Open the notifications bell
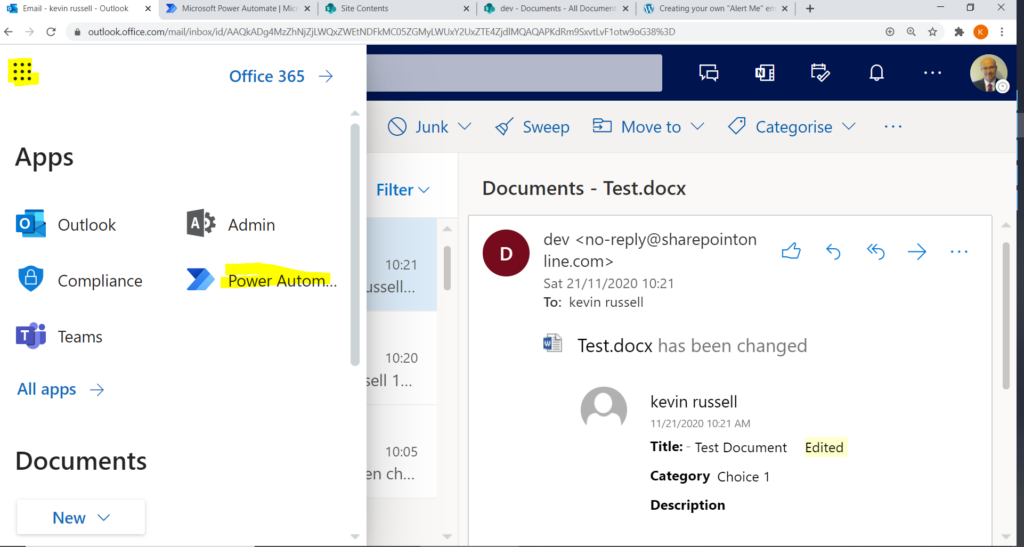Viewport: 1024px width, 547px height. pyautogui.click(x=876, y=72)
